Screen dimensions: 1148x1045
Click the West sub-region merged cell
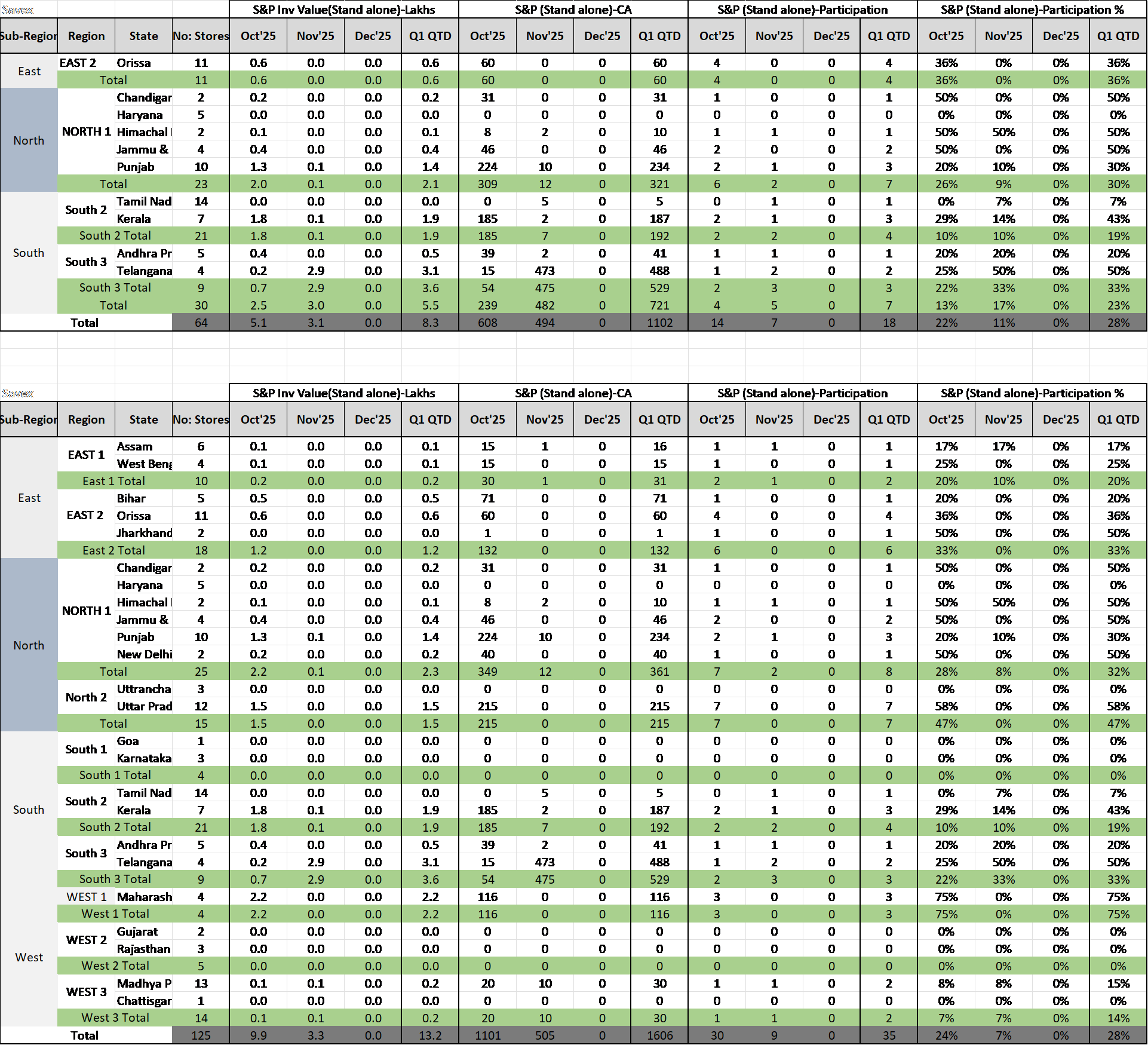(x=29, y=957)
